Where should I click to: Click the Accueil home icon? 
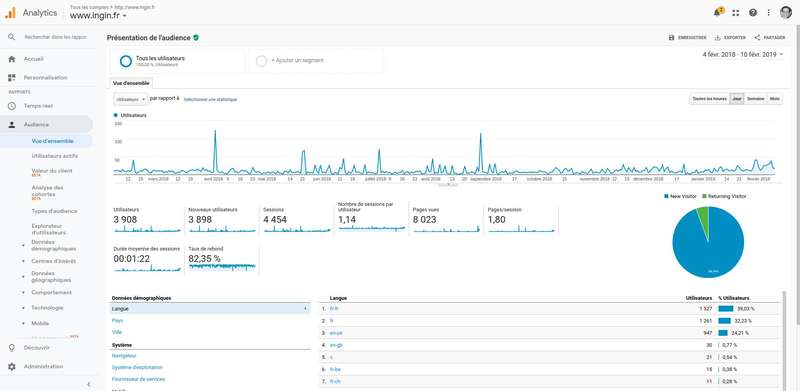[x=12, y=59]
